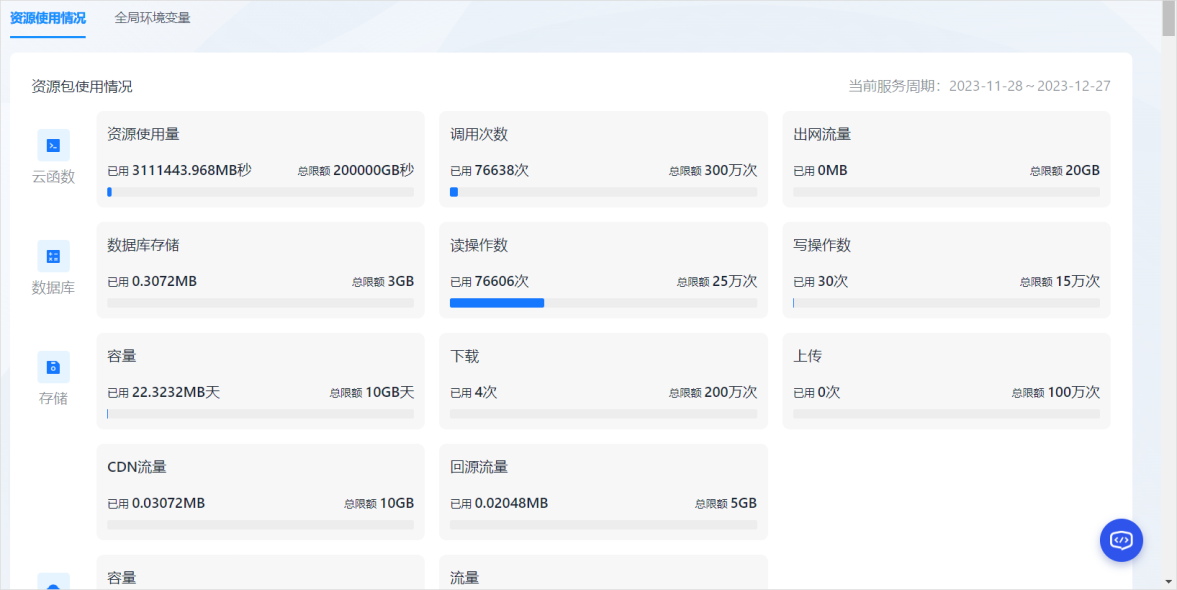Click the 下载 progress bar
1177x590 pixels.
point(604,414)
